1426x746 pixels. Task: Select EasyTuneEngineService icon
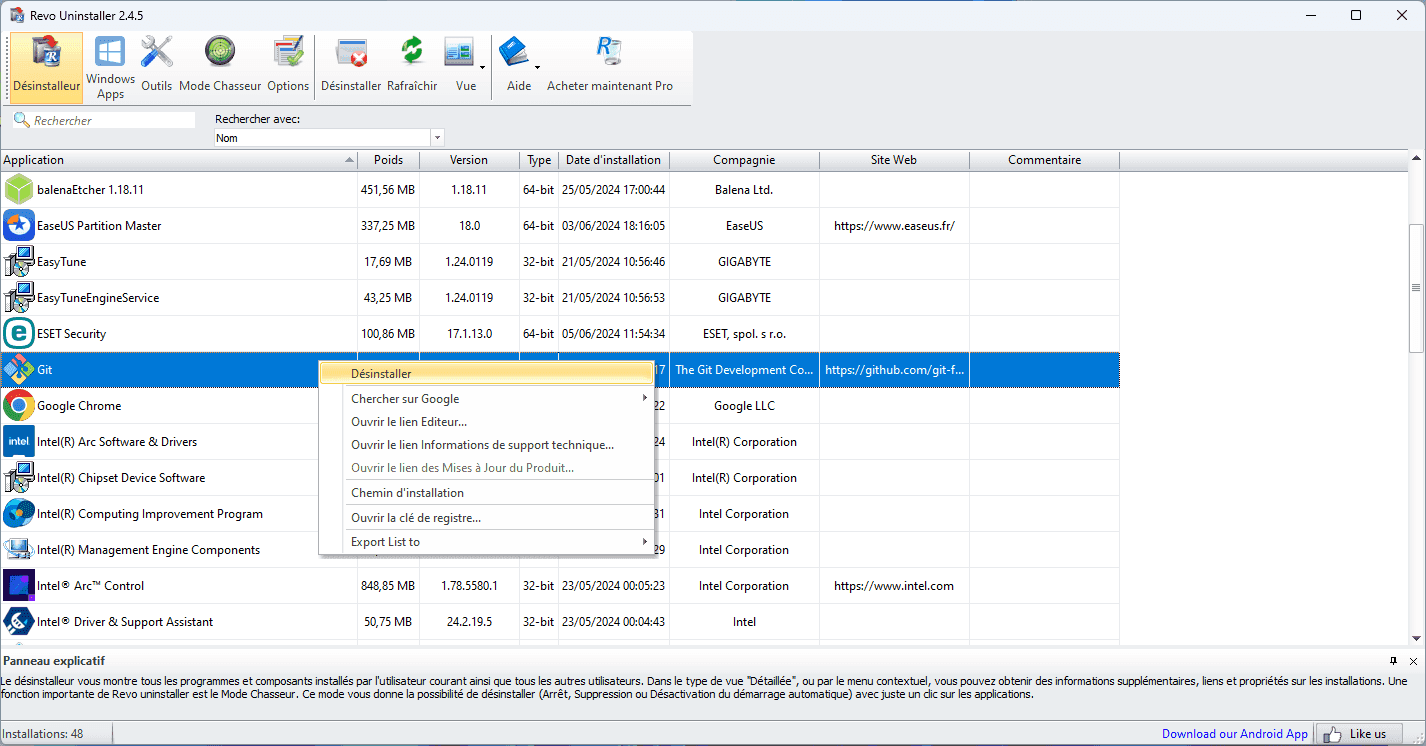19,297
